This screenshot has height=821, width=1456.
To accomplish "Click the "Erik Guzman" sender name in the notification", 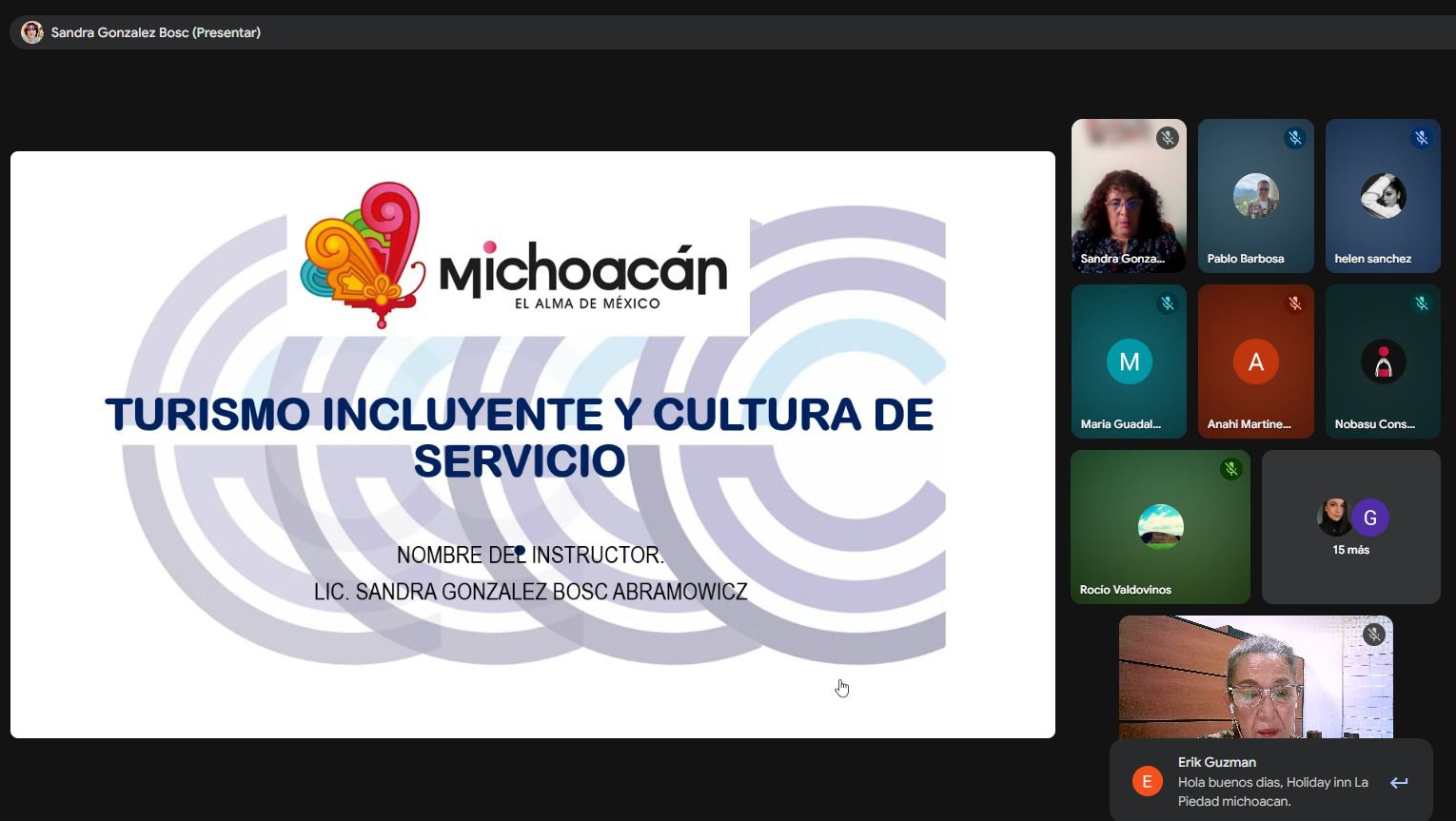I will tap(1217, 762).
